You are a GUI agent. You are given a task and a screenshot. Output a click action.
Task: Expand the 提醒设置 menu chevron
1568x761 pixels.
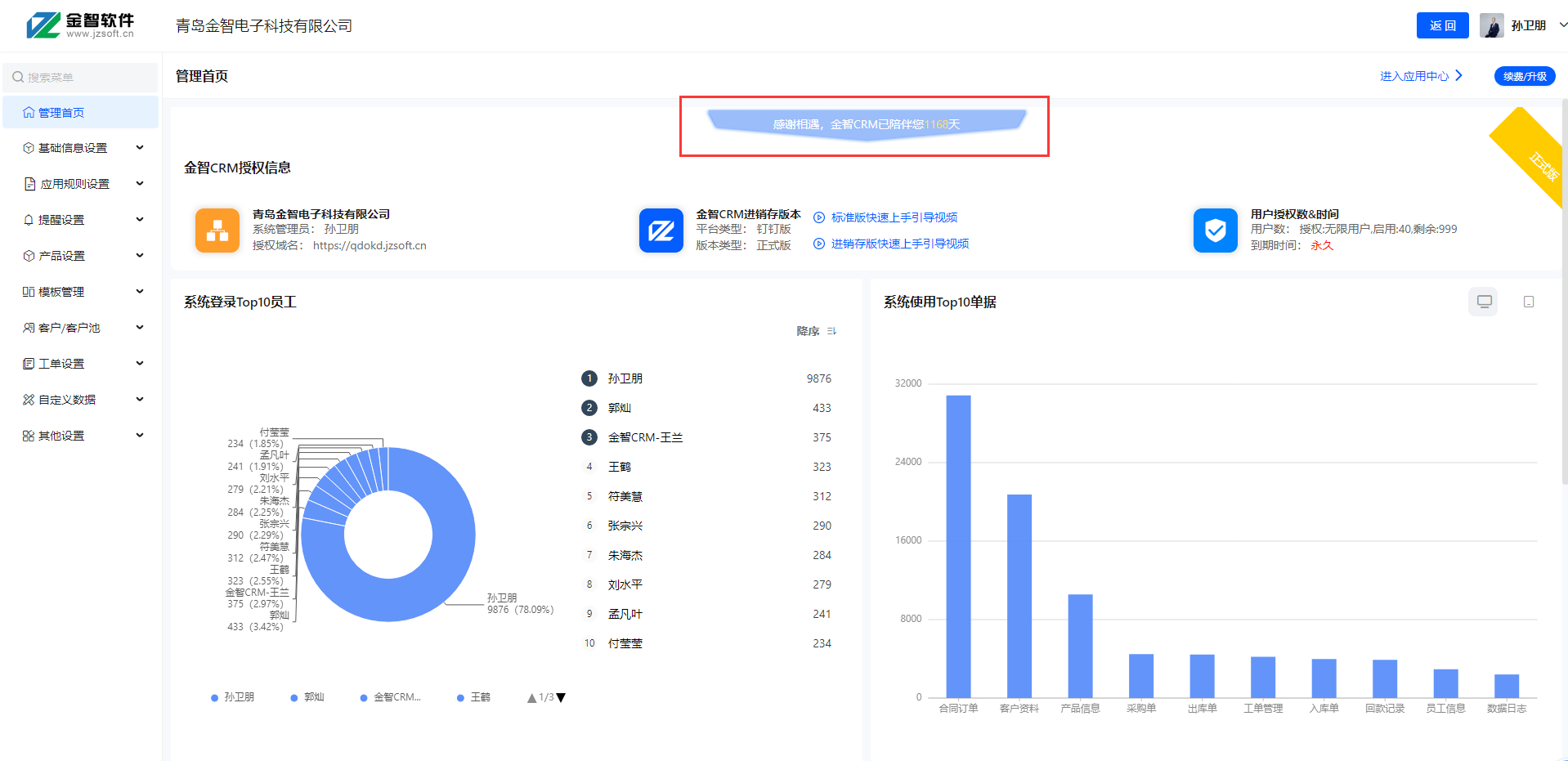(x=140, y=220)
